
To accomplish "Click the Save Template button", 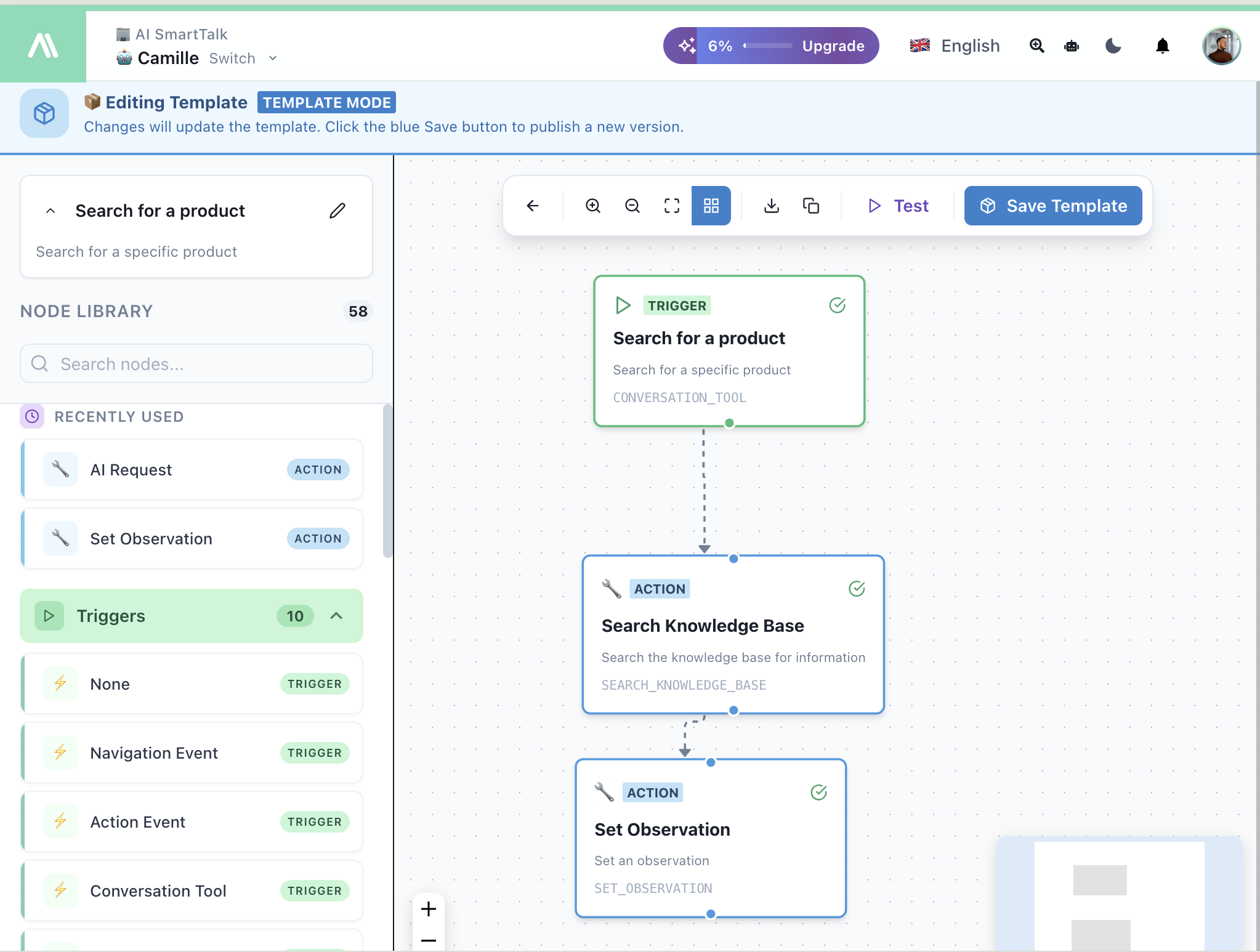I will click(x=1052, y=206).
